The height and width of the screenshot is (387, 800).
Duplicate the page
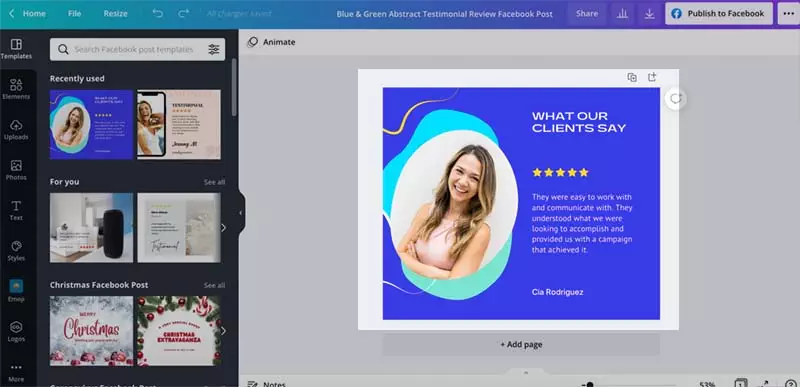tap(632, 78)
